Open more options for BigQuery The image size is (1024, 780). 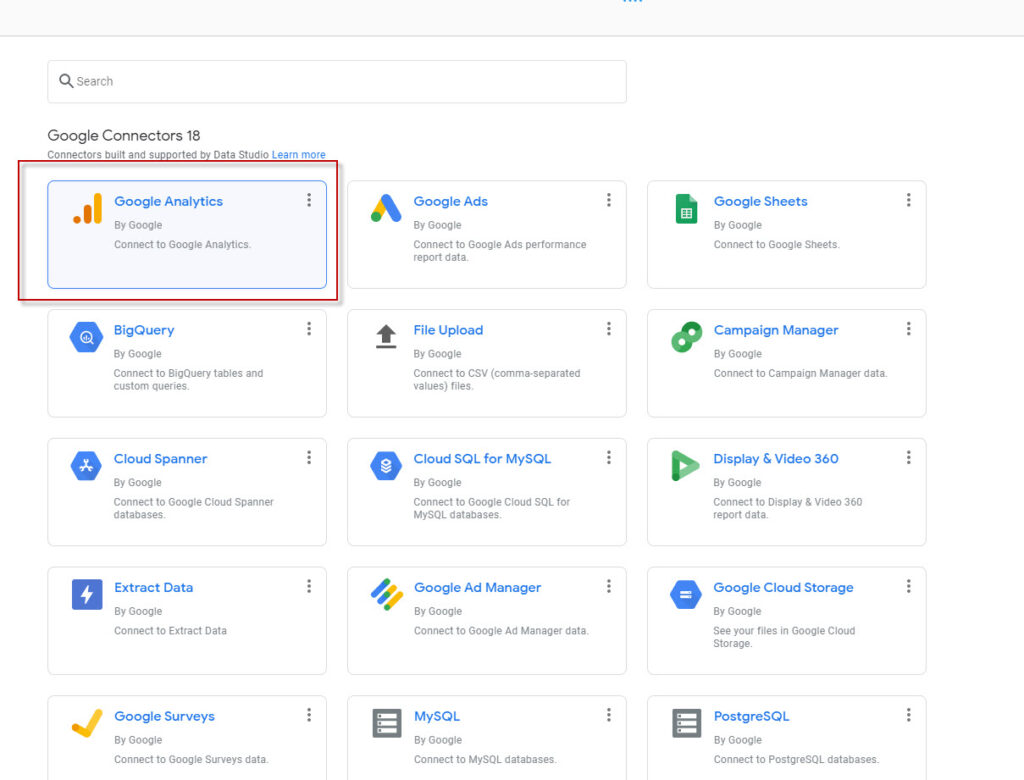click(x=309, y=329)
